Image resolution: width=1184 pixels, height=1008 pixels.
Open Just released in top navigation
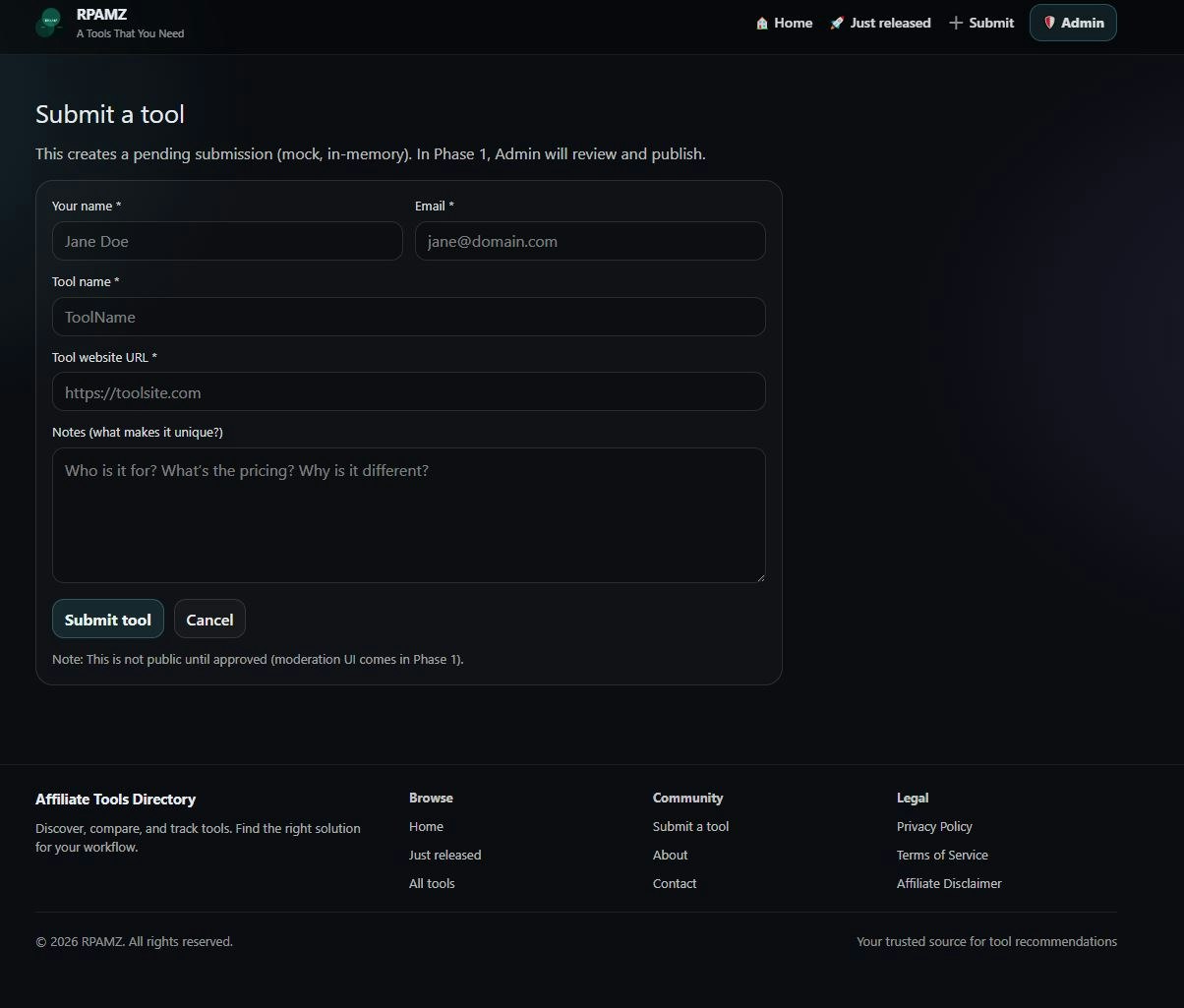(880, 23)
